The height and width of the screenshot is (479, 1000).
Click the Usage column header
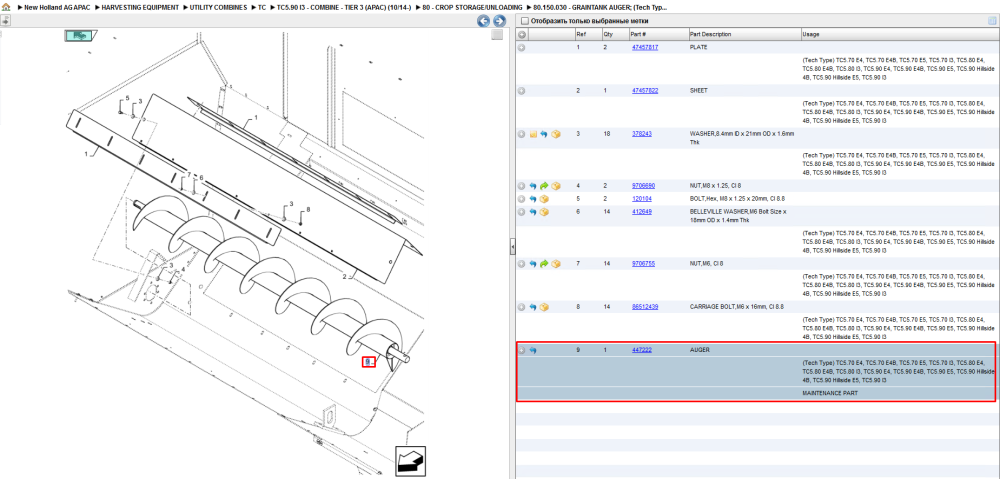point(899,34)
